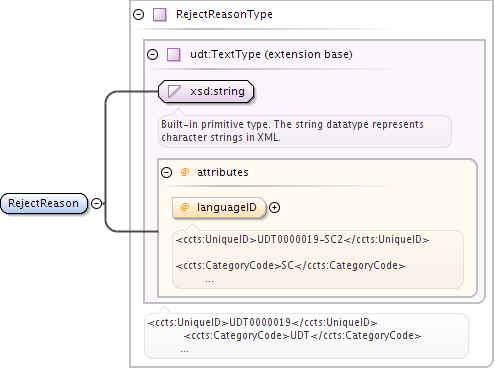Click the RejectReasonType title text

[x=224, y=14]
